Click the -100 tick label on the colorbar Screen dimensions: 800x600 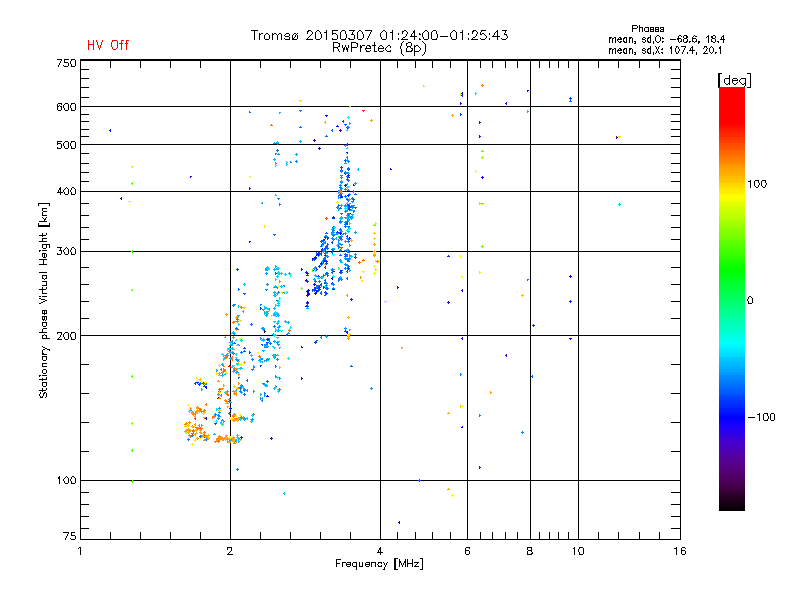[762, 416]
